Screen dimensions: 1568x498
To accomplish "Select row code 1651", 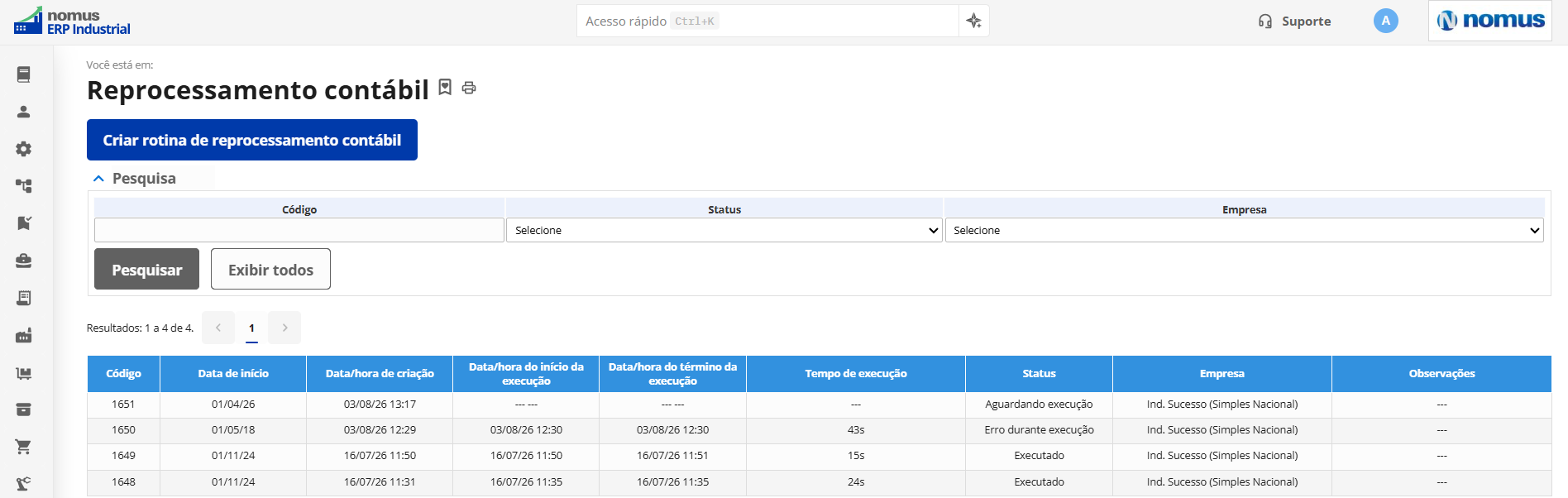I will 123,405.
